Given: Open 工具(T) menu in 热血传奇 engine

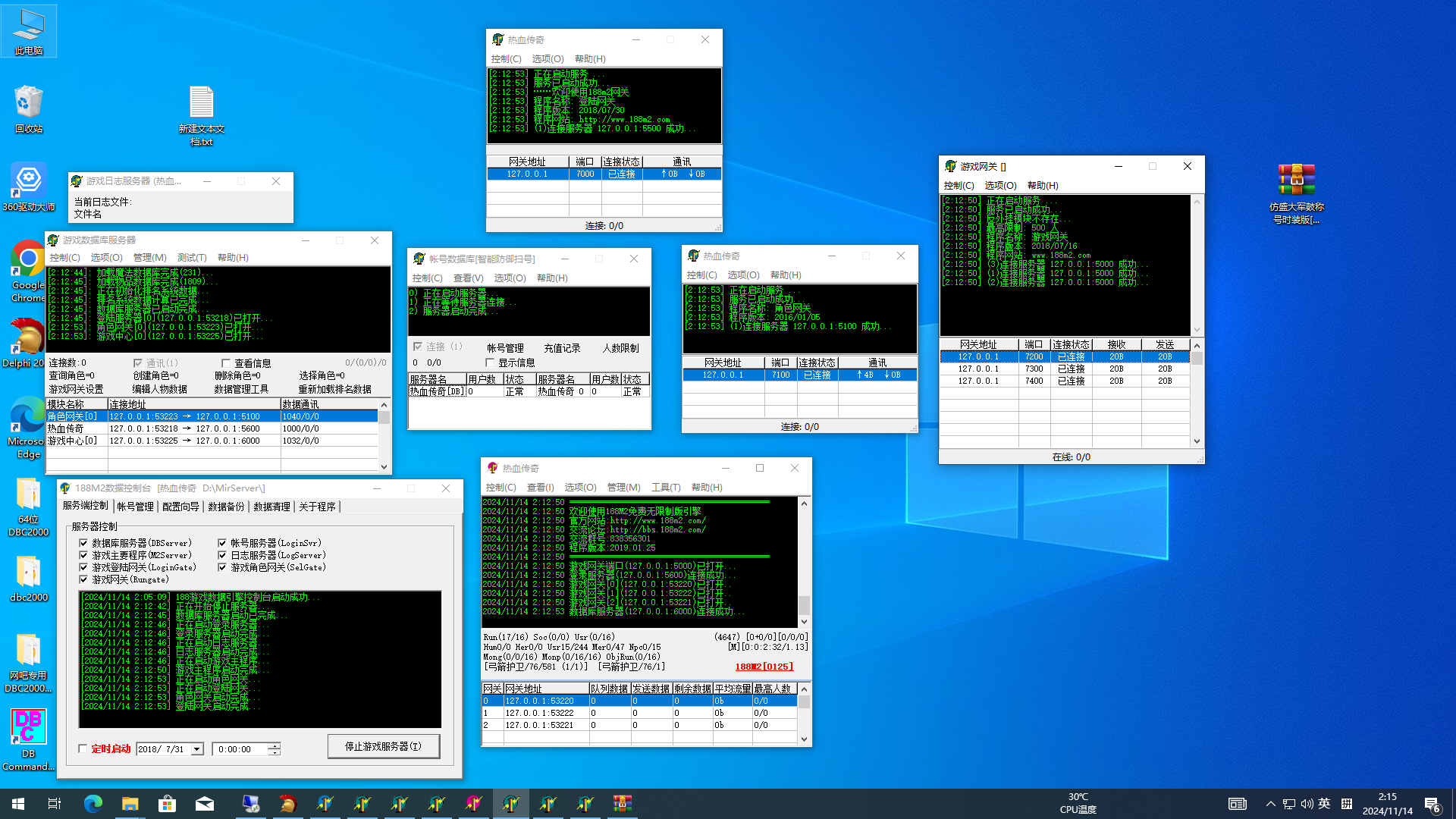Looking at the screenshot, I should click(x=665, y=488).
